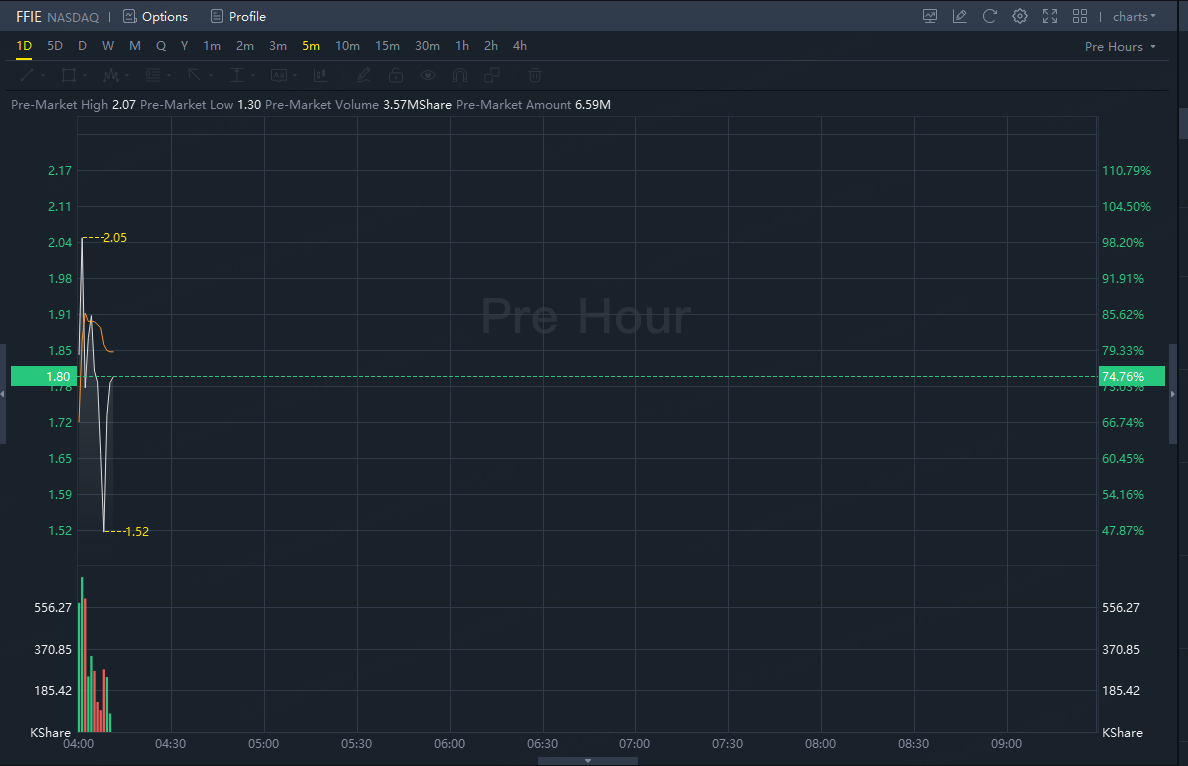Open the Profile document icon
This screenshot has width=1188, height=766.
217,16
